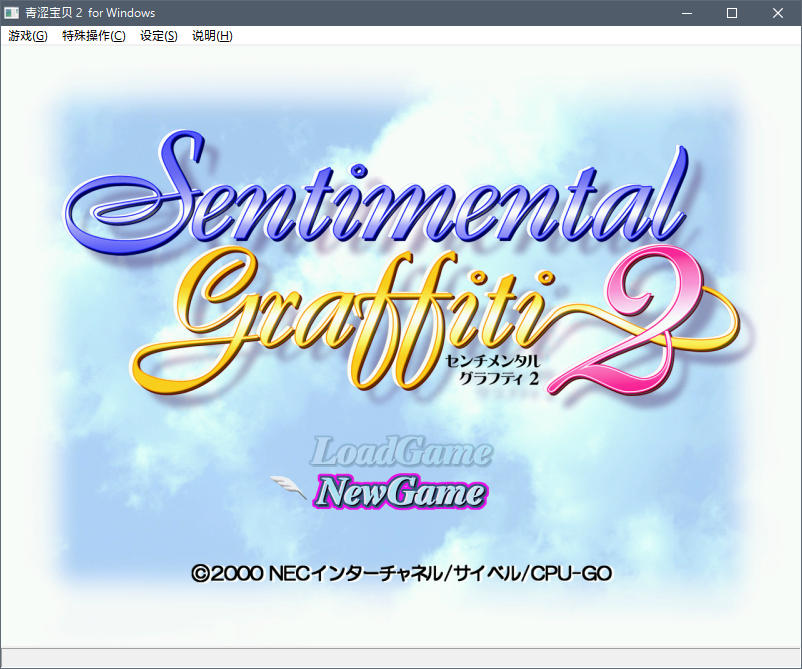Open the 特殊操作(C) menu

click(x=94, y=36)
